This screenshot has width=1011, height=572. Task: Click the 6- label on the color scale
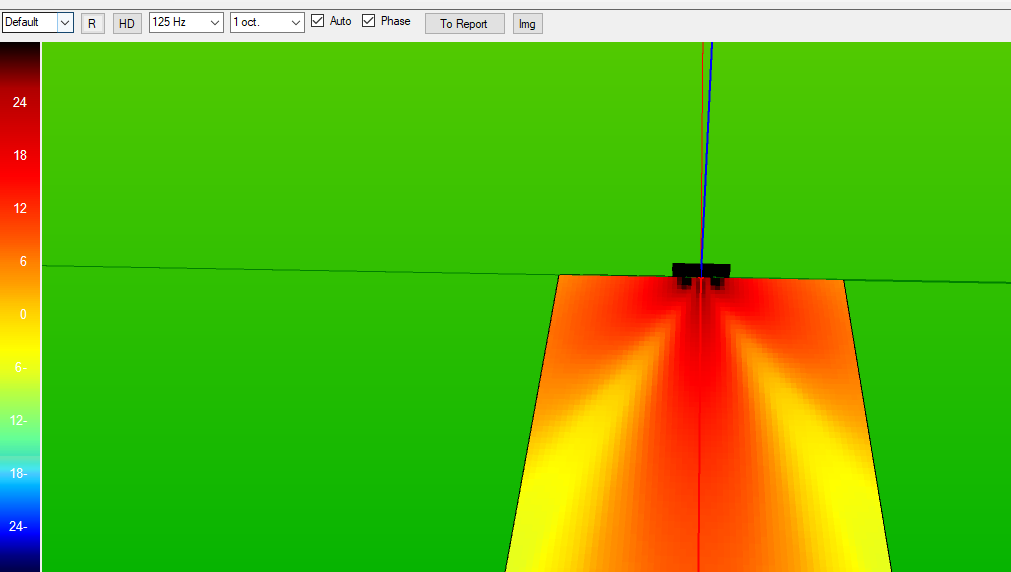21,368
